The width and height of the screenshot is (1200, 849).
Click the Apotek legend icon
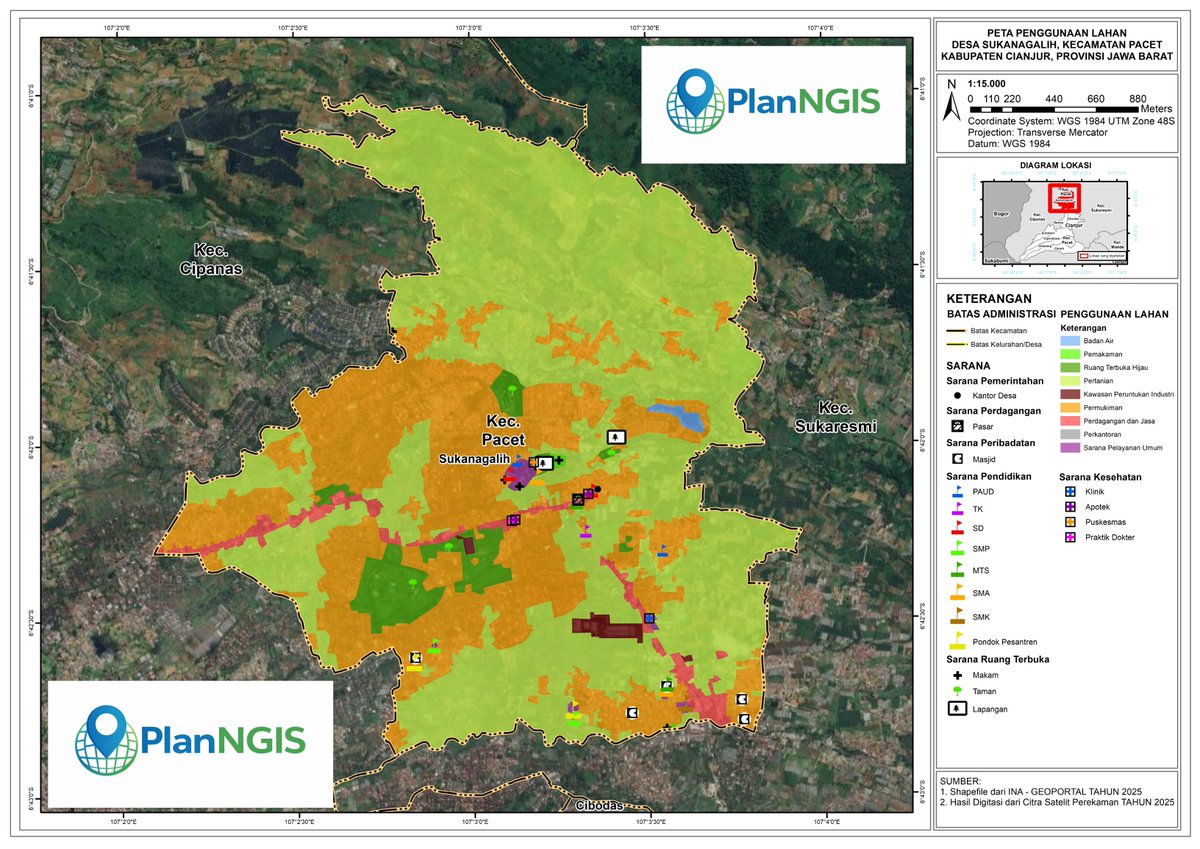click(1068, 507)
